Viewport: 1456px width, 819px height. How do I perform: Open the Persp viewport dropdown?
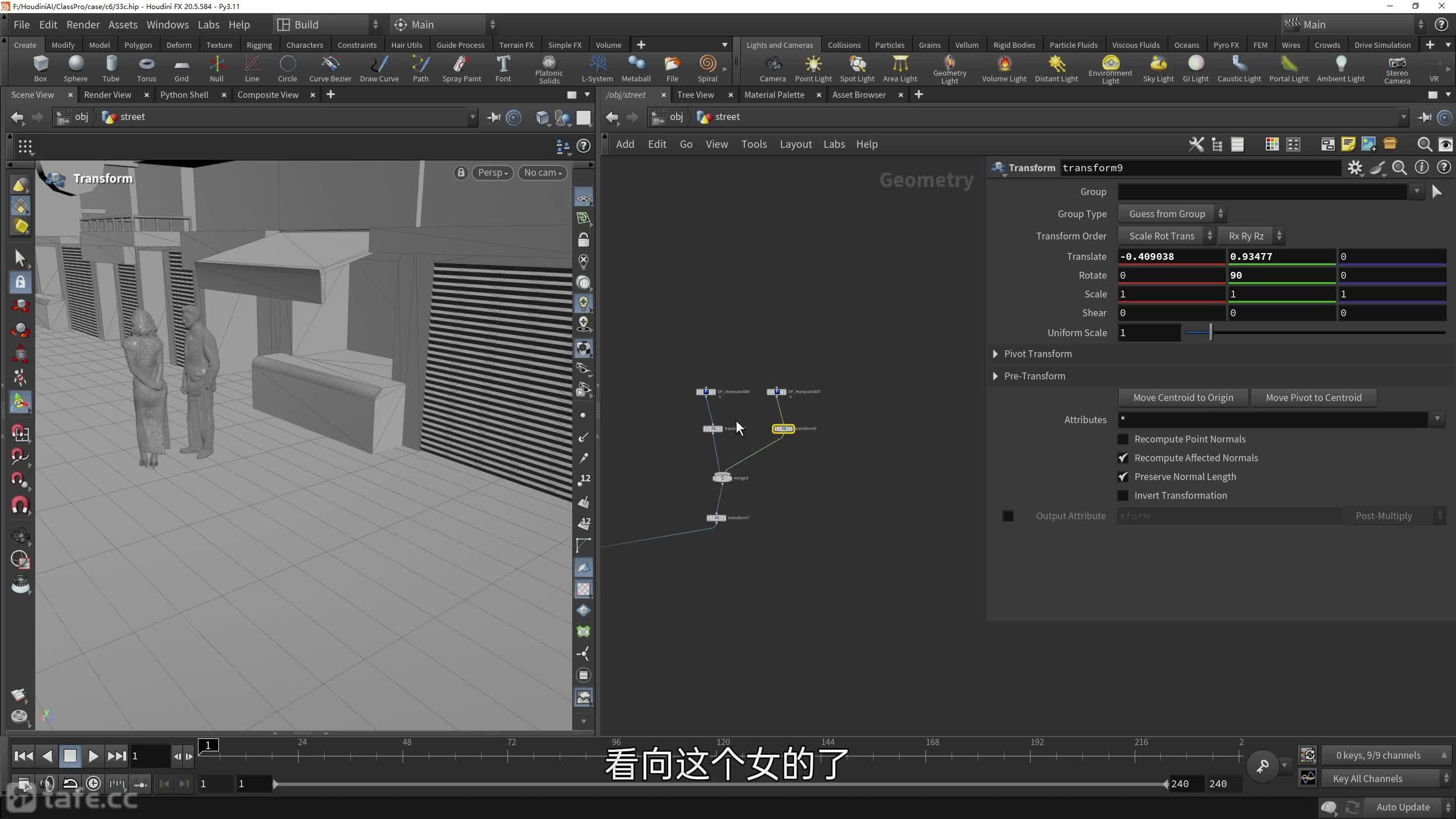pos(493,172)
